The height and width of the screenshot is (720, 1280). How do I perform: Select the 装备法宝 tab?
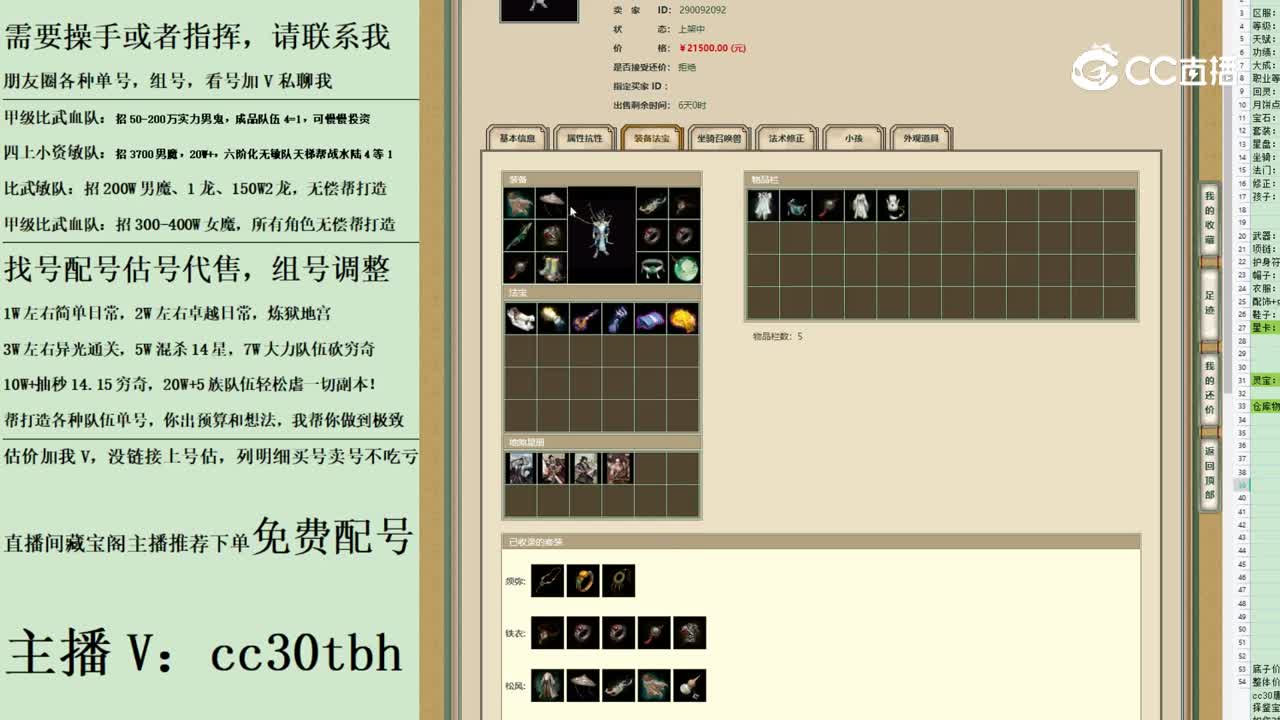coord(651,138)
